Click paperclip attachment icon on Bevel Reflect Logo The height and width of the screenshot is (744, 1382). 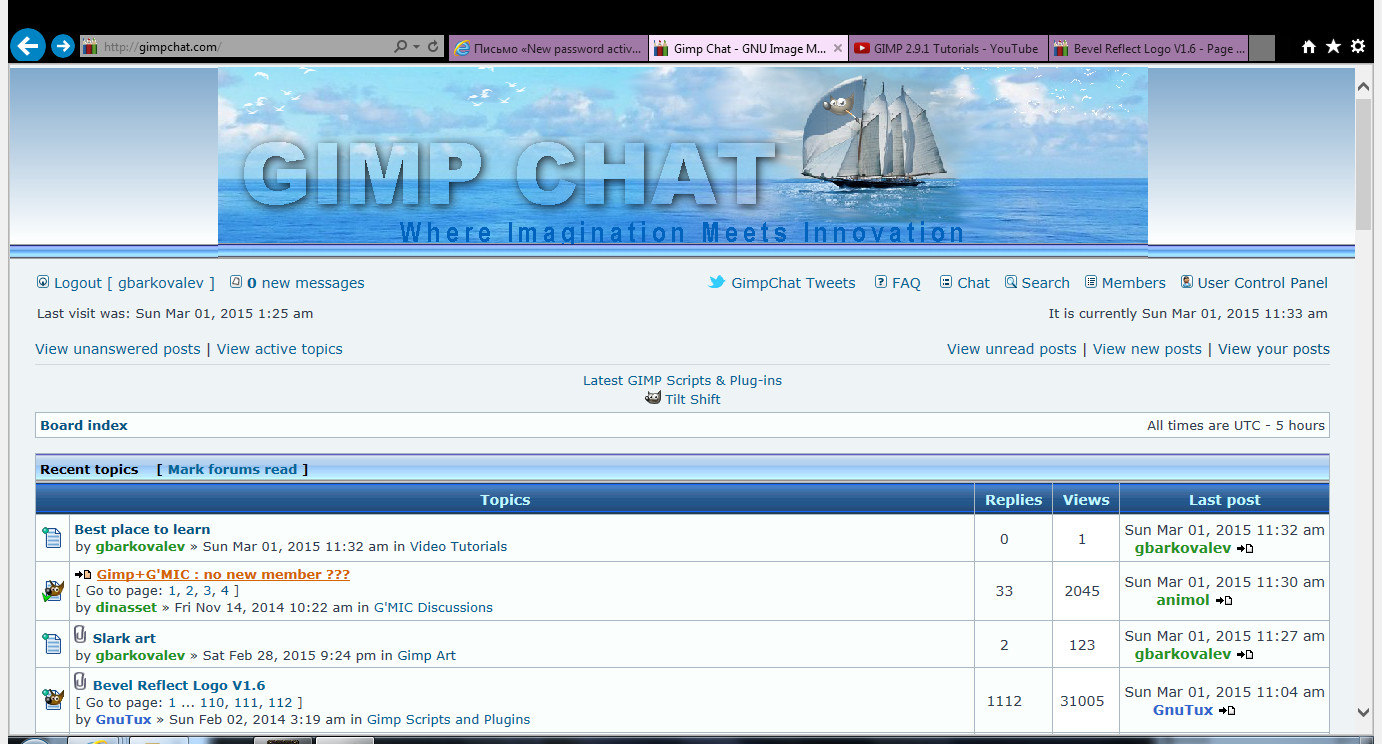[81, 683]
